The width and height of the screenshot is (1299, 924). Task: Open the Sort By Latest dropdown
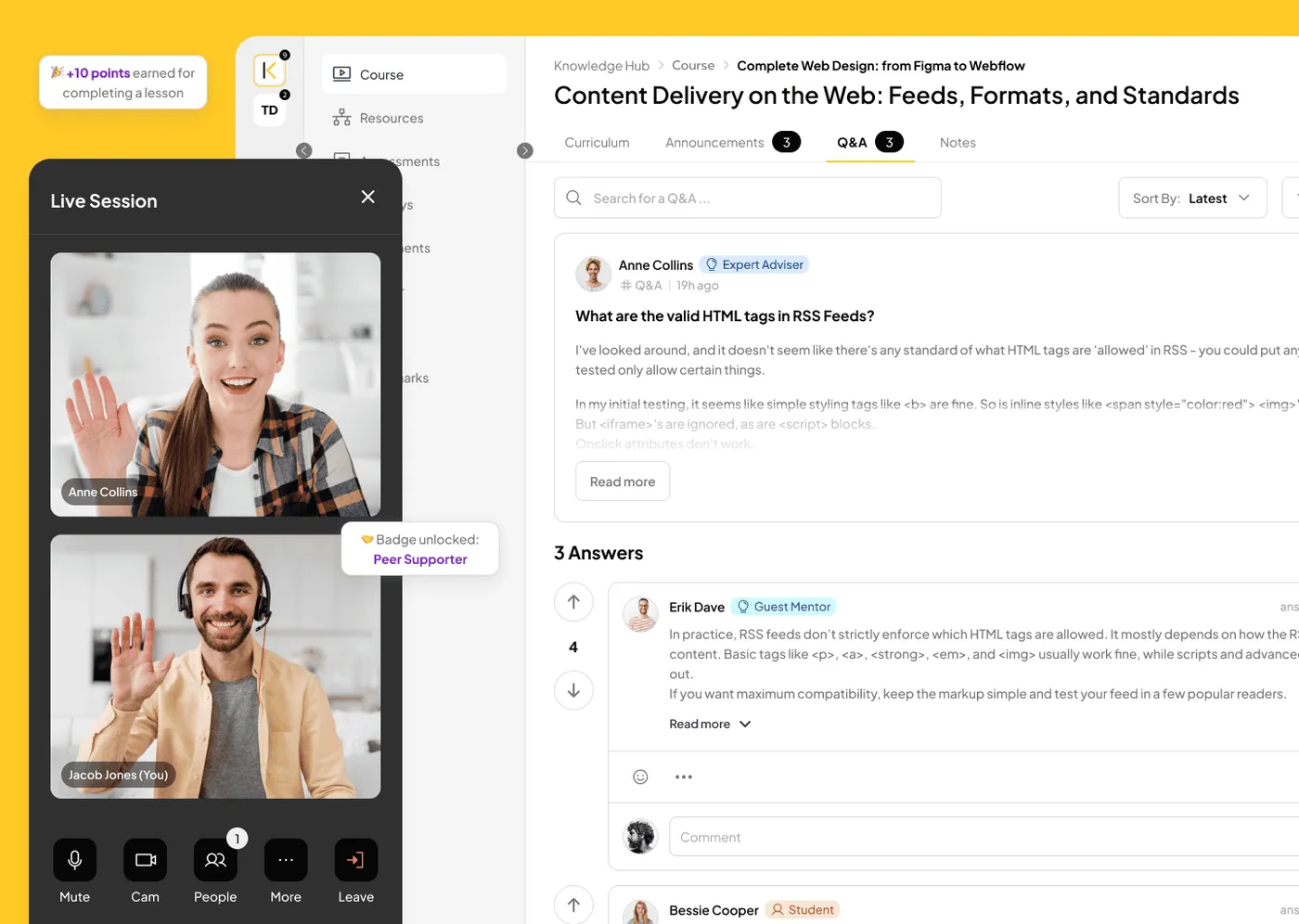(x=1193, y=198)
